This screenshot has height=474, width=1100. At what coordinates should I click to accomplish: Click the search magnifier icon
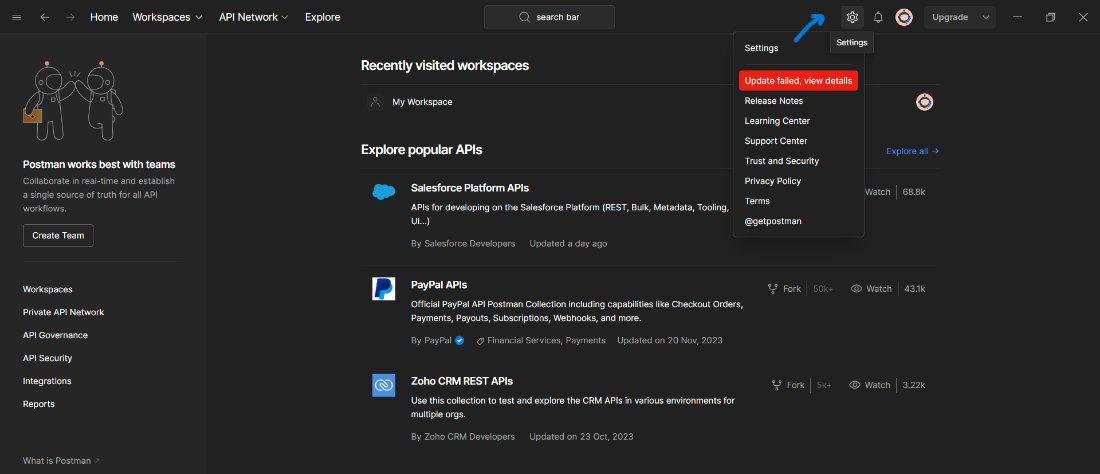524,18
